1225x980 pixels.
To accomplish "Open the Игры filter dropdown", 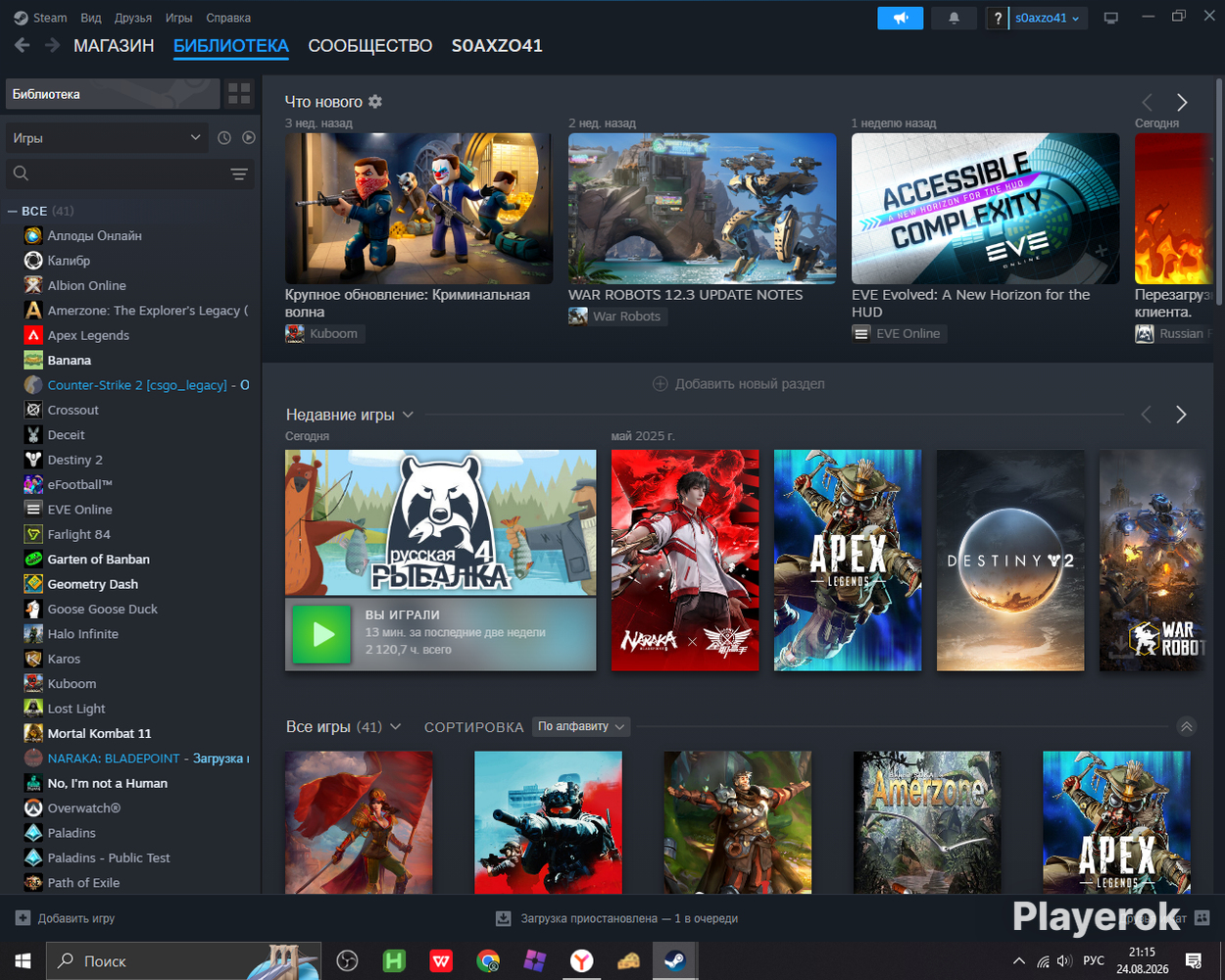I will [x=106, y=138].
